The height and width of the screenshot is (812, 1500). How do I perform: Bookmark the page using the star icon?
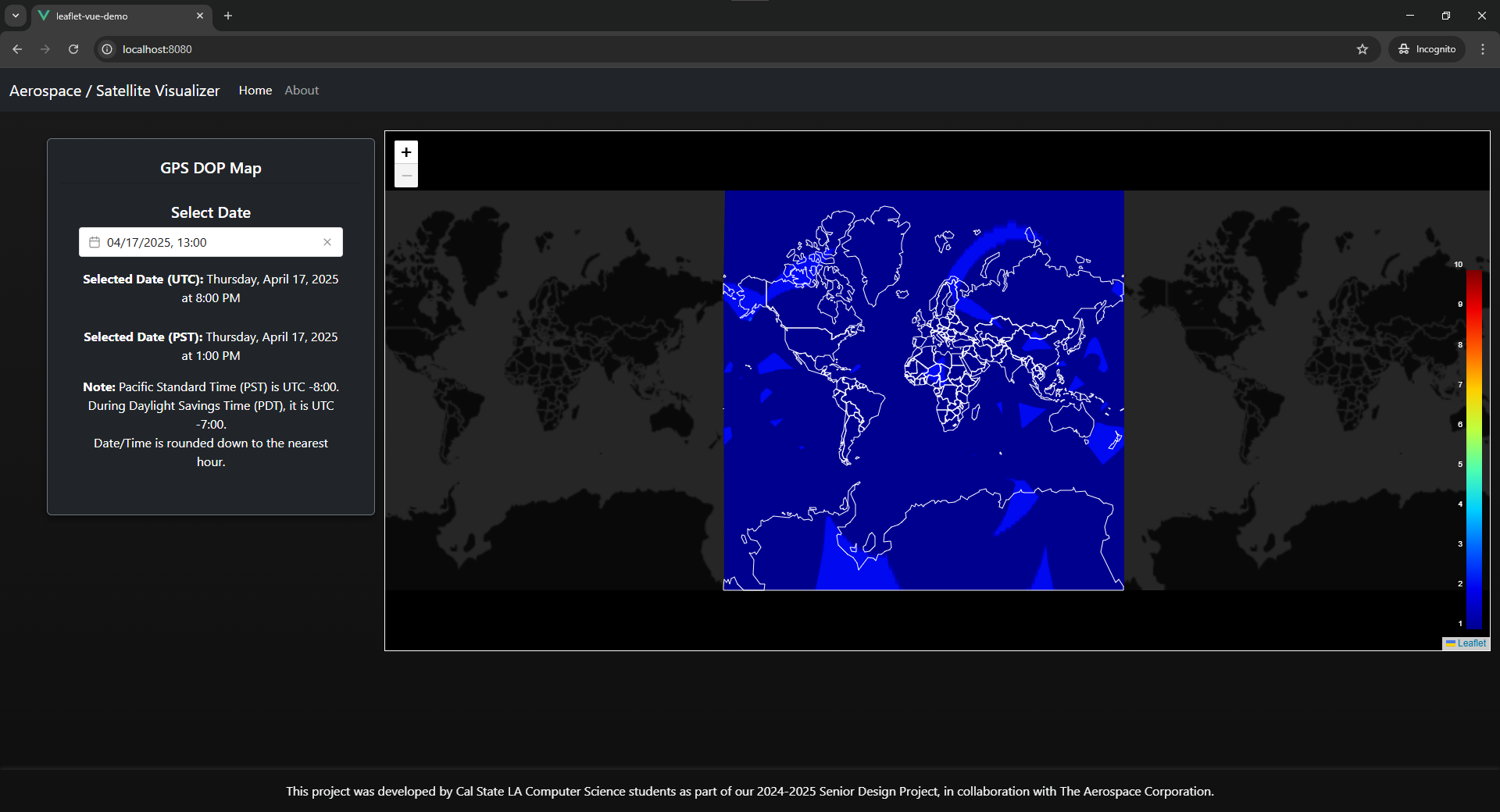(1362, 48)
